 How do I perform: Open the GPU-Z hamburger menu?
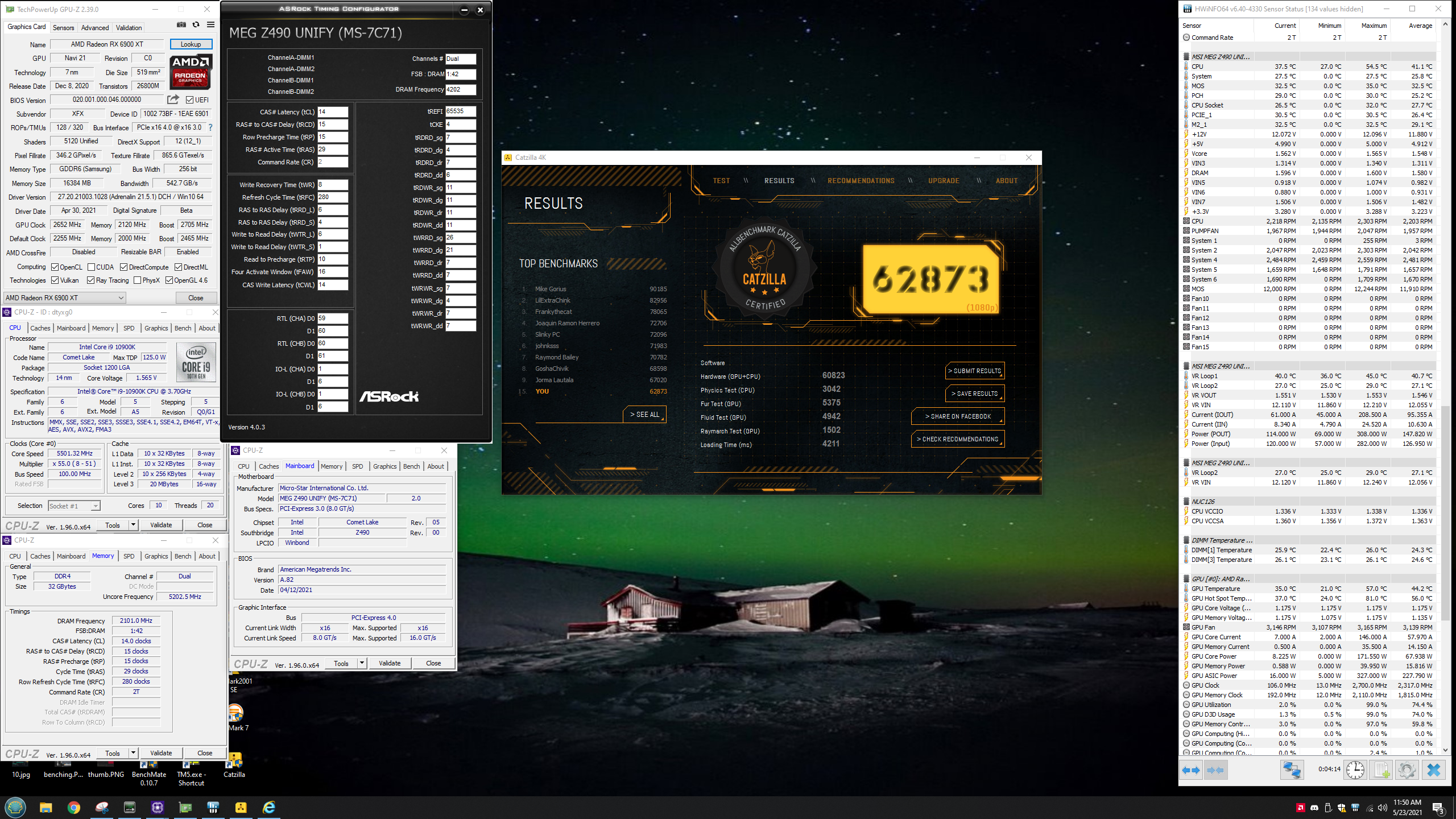coord(210,25)
